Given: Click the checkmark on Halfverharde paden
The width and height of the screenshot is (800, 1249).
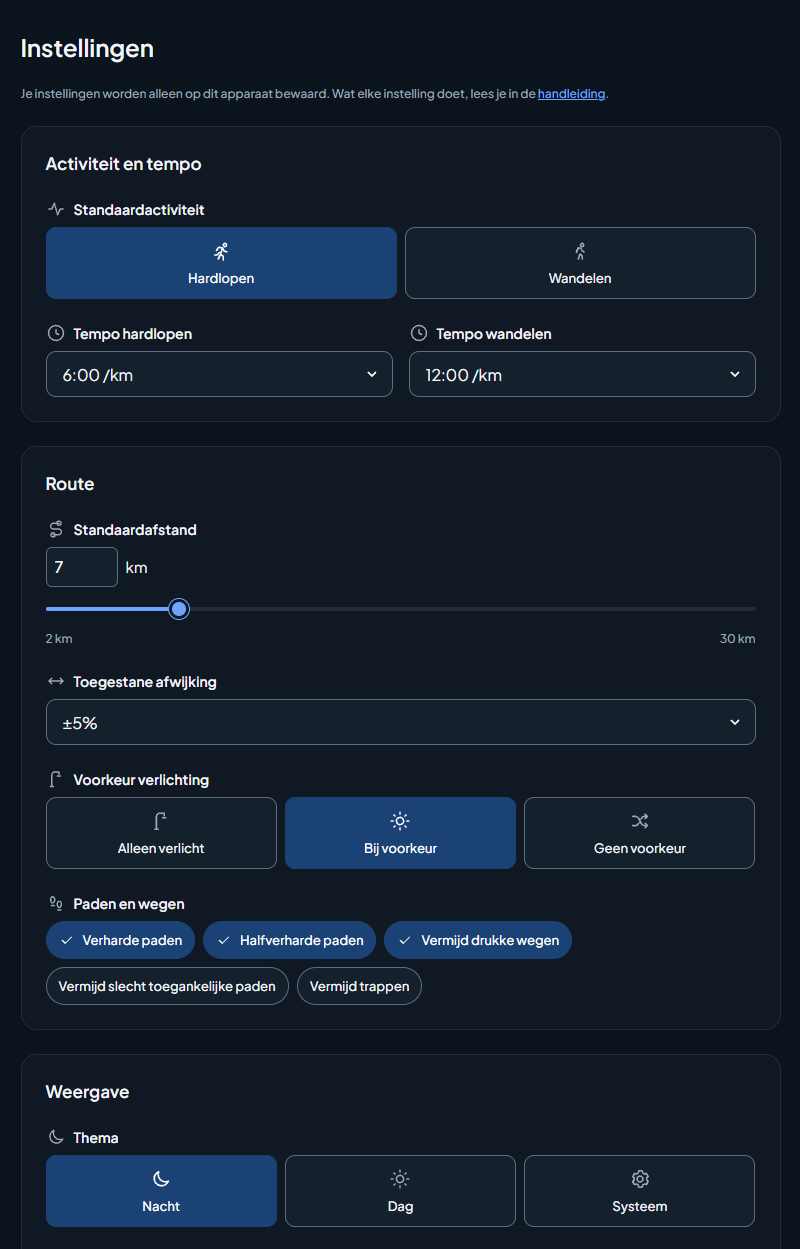Looking at the screenshot, I should pyautogui.click(x=224, y=940).
